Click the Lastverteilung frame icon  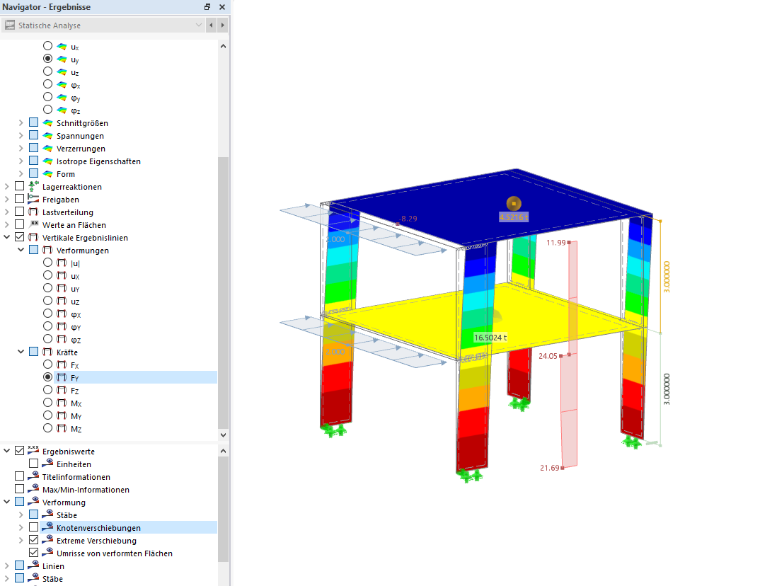coord(33,212)
